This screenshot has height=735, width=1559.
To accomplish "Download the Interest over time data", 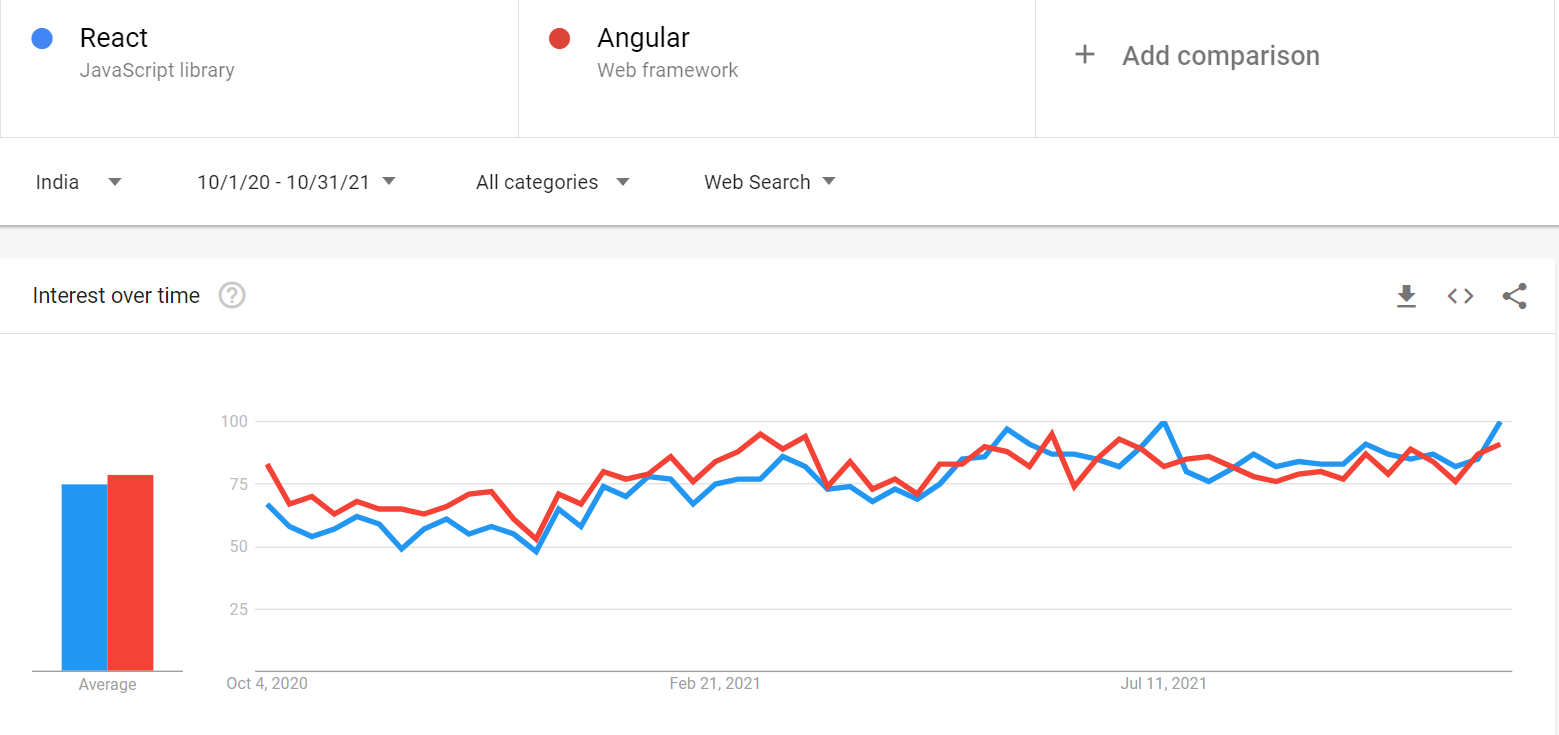I will point(1406,296).
